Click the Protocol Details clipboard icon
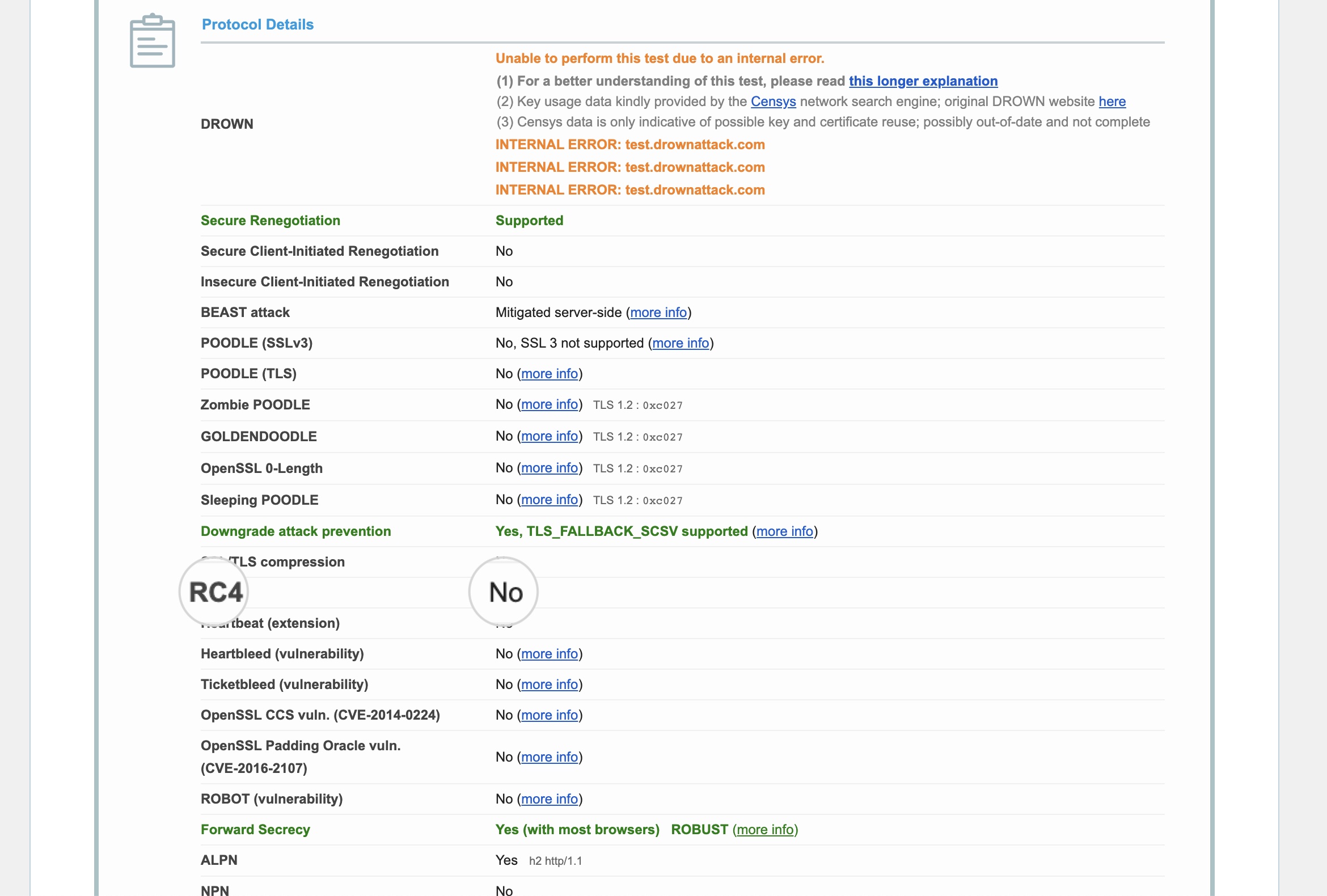This screenshot has height=896, width=1327. point(153,41)
